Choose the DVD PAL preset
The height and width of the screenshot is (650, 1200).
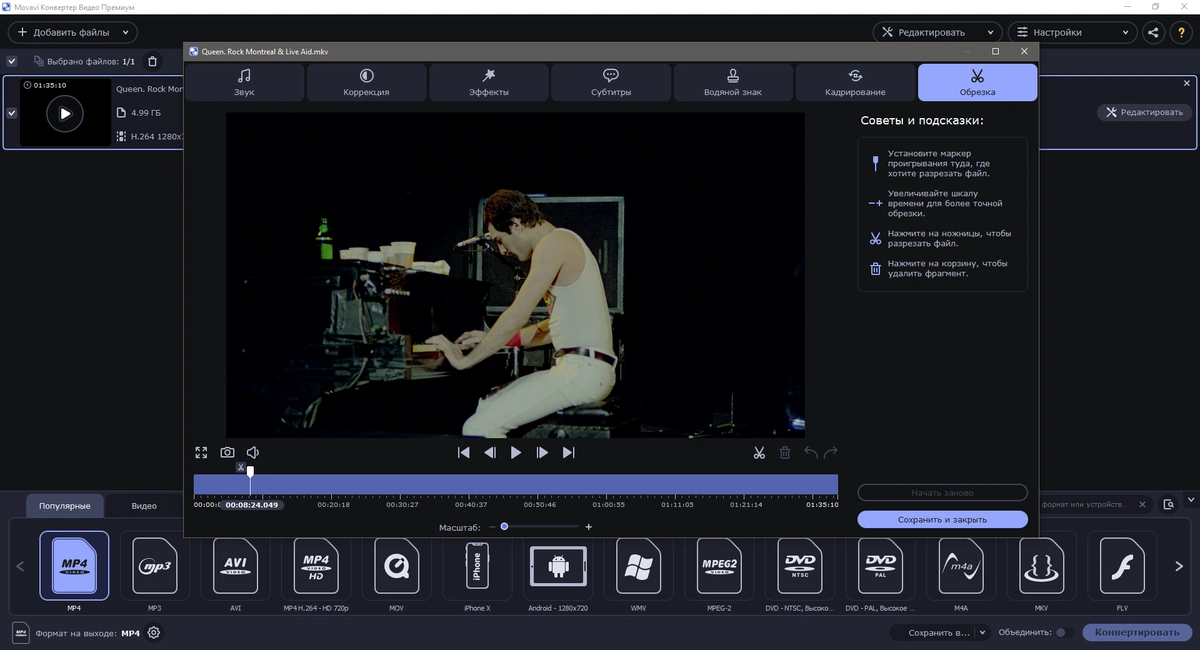coord(881,565)
